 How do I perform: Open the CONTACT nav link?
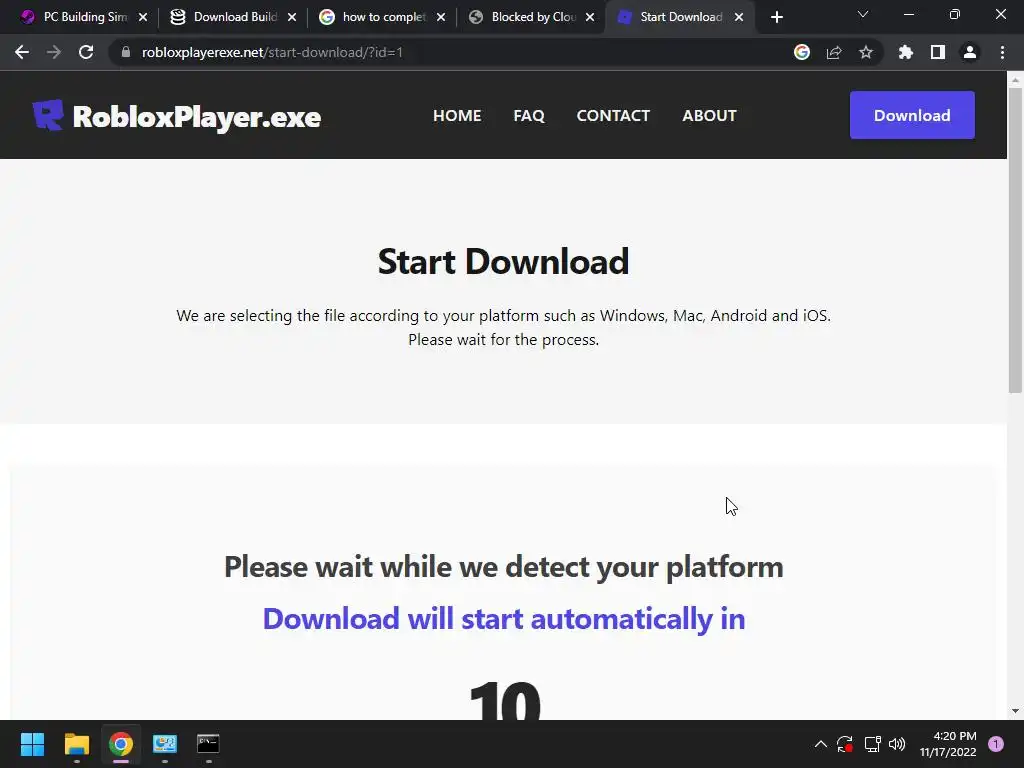coord(613,116)
